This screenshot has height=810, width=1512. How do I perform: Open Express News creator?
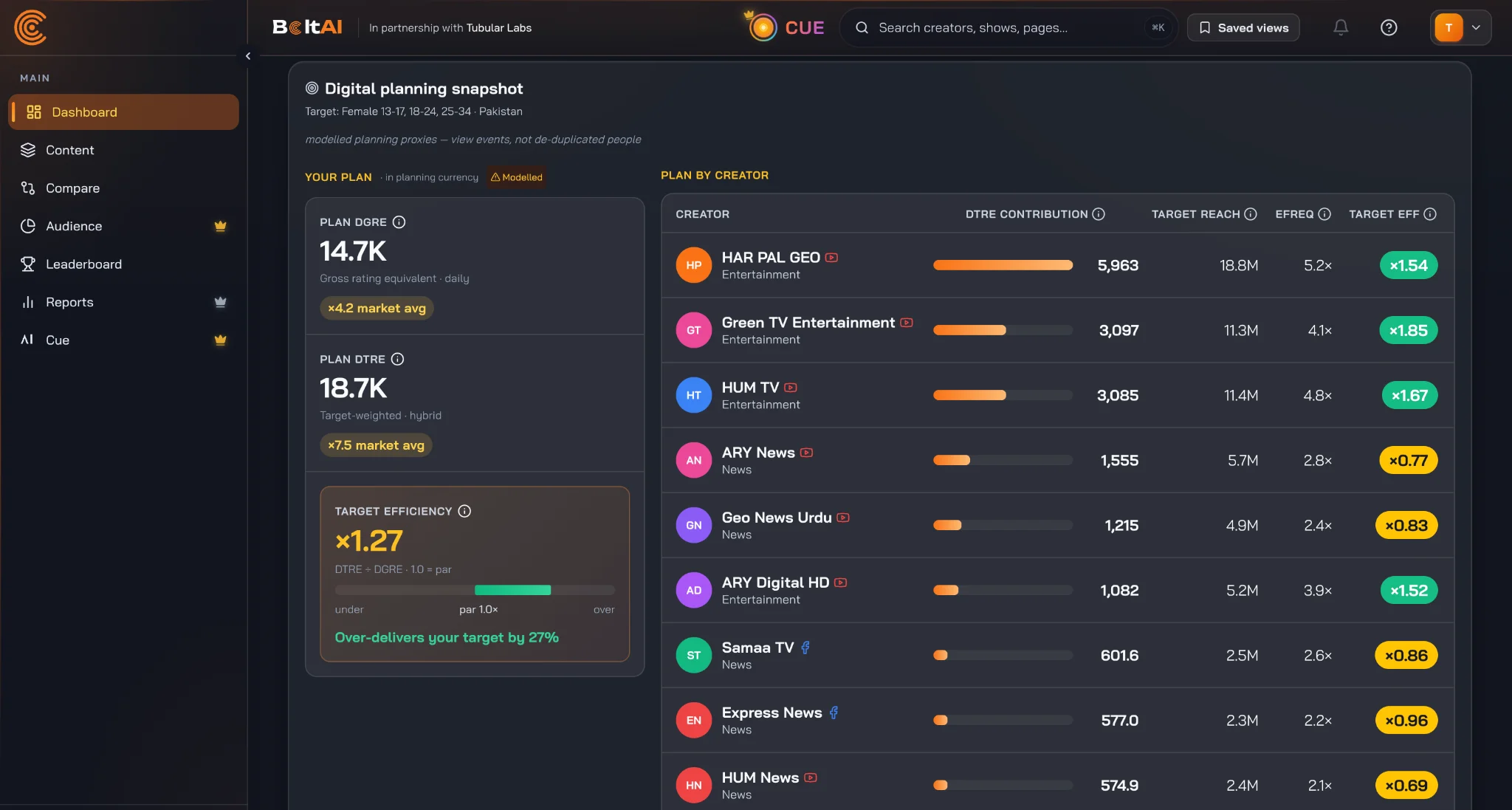(x=772, y=713)
